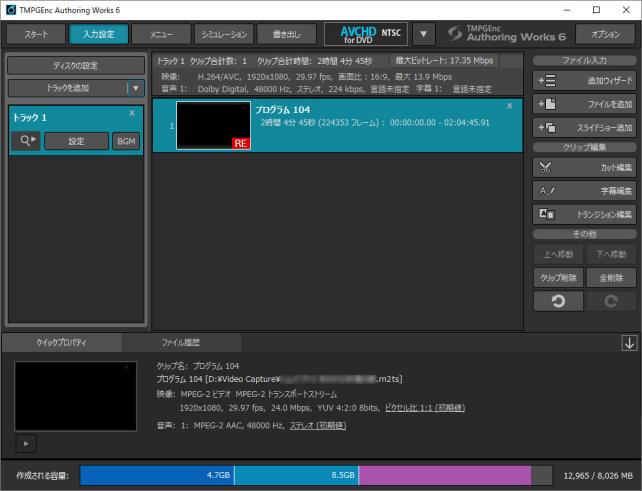Play the clip preview
Viewport: 642px width, 491px height.
pos(26,443)
